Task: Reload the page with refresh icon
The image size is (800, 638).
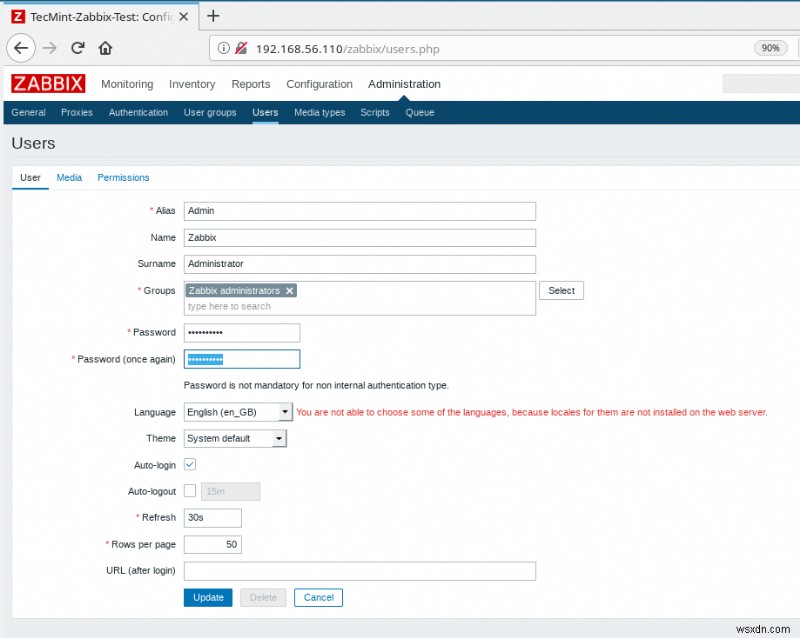Action: (x=78, y=48)
